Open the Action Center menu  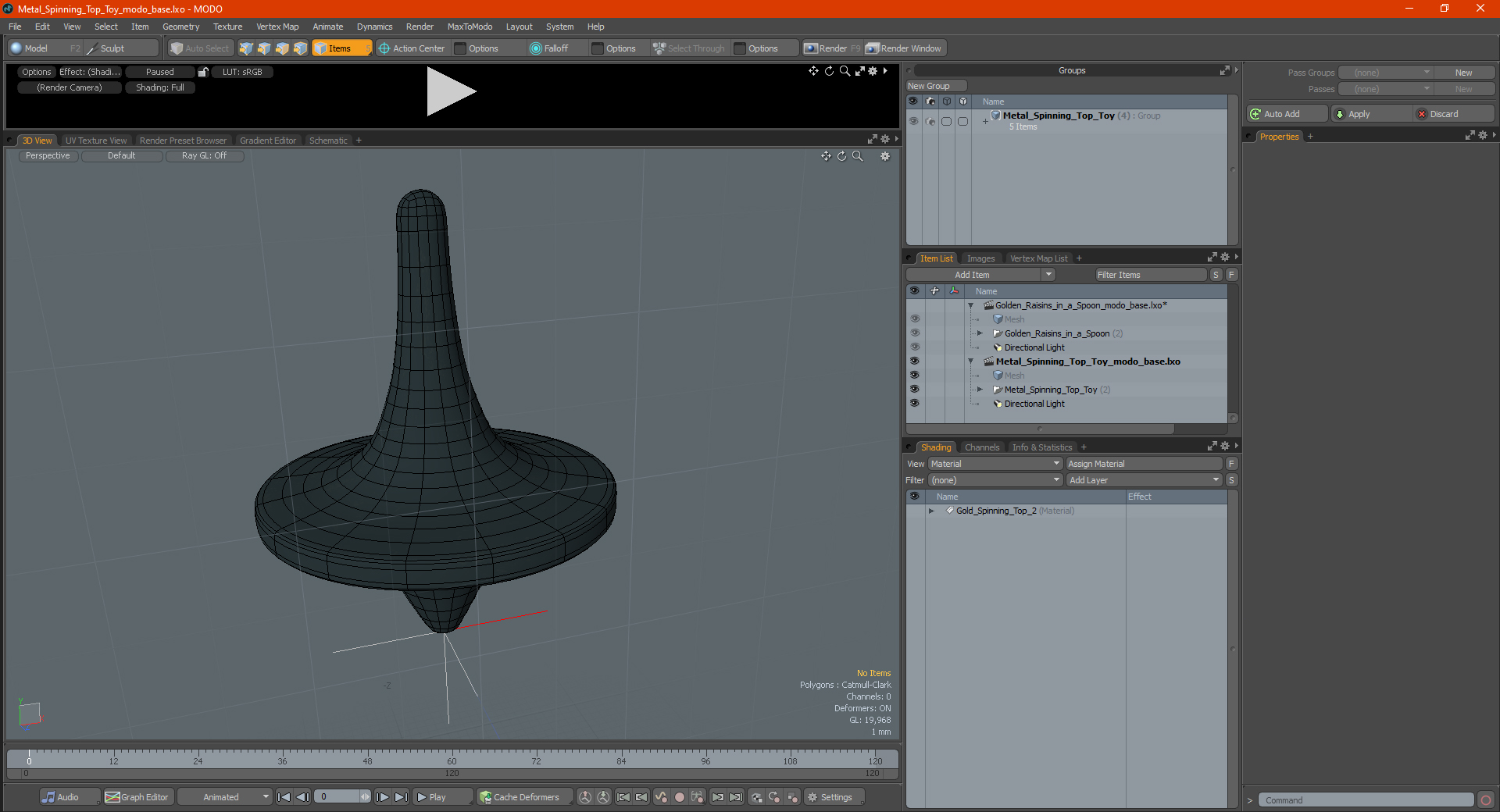pos(412,48)
